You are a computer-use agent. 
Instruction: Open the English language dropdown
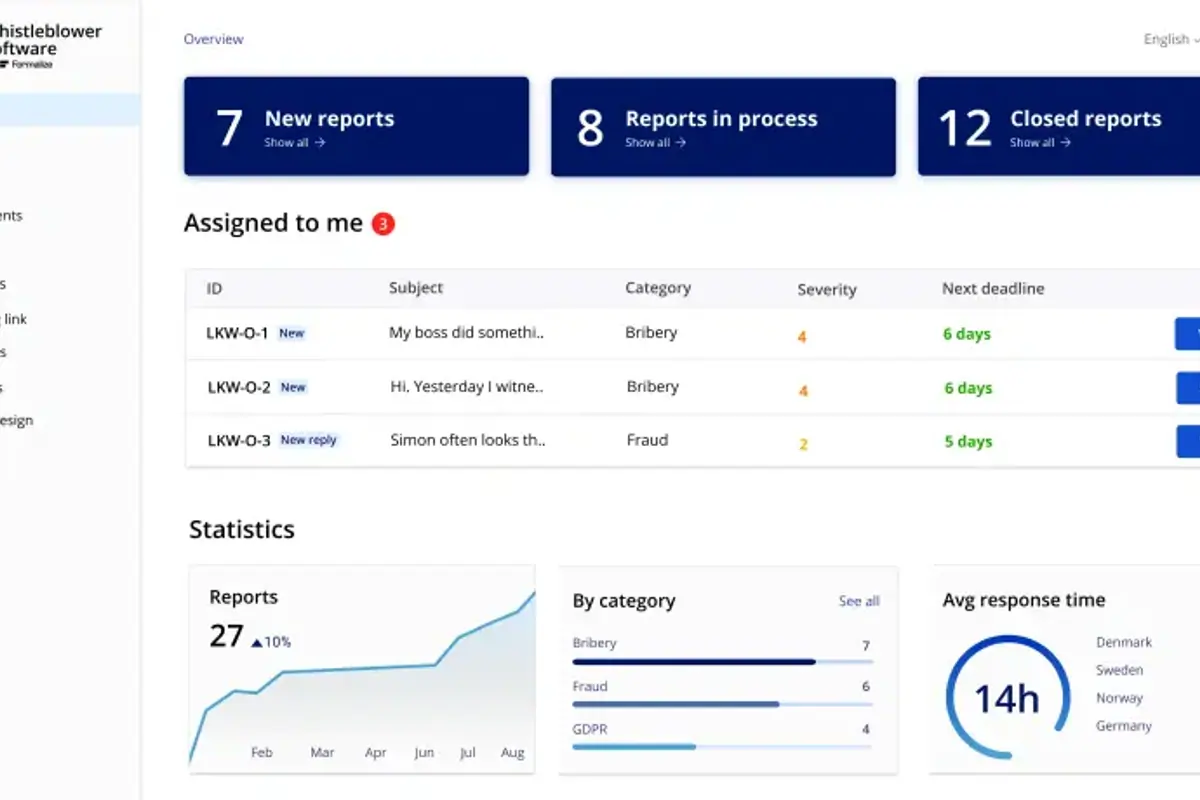click(x=1170, y=40)
